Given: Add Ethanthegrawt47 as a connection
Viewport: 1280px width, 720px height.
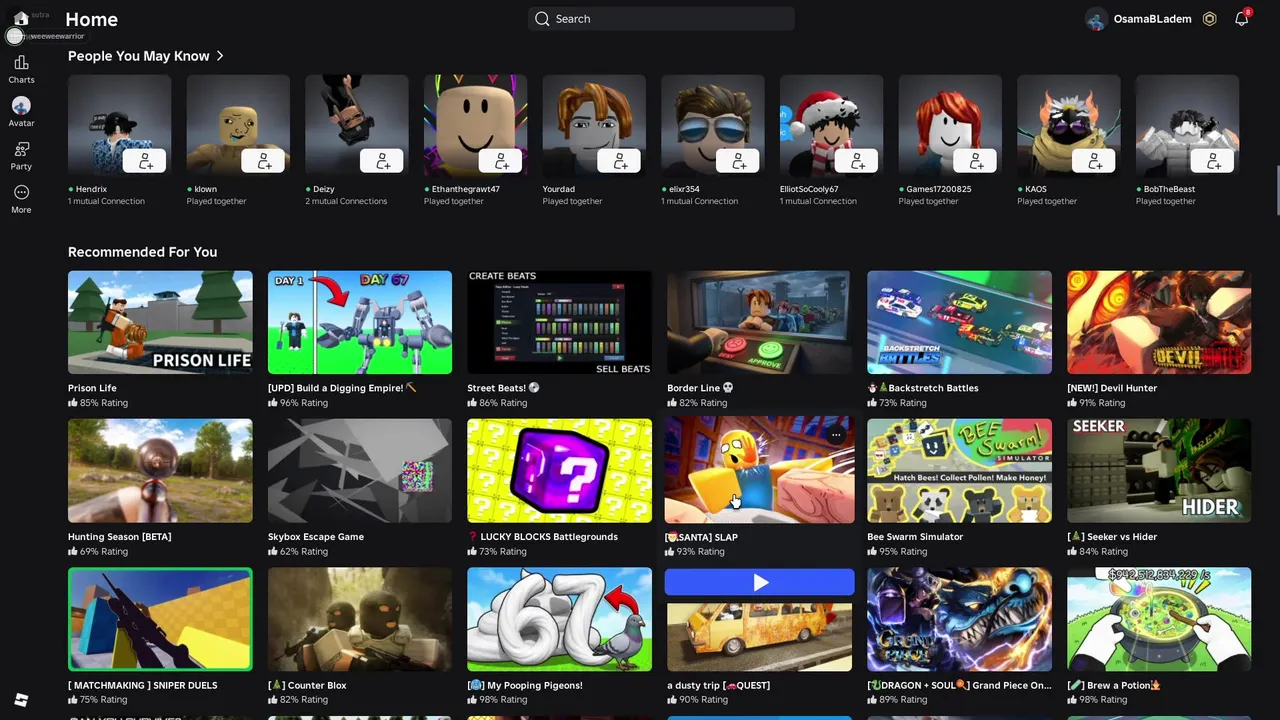Looking at the screenshot, I should 501,161.
